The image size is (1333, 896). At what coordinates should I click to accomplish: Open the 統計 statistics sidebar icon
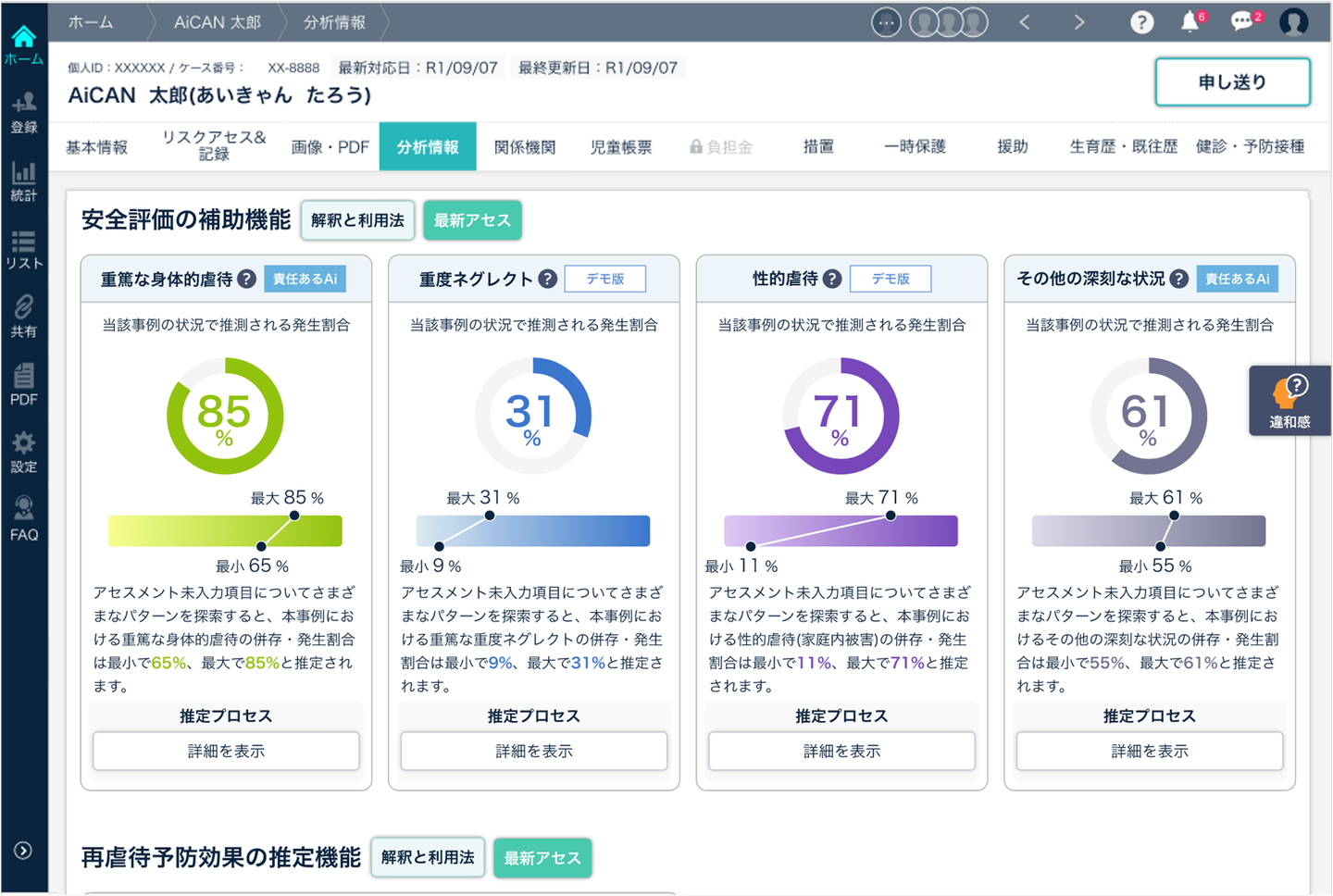pos(23,180)
